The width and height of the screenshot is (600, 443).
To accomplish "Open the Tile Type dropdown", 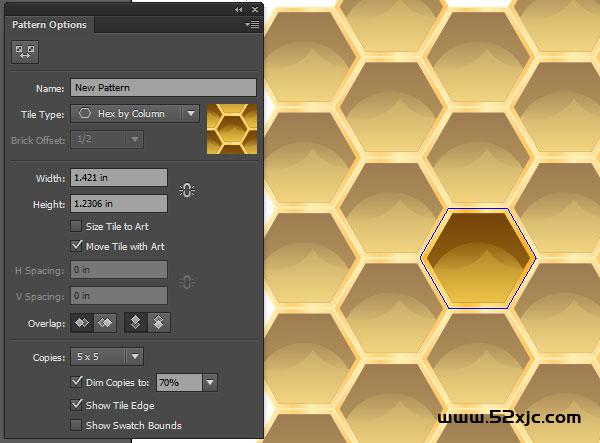I will tap(191, 114).
